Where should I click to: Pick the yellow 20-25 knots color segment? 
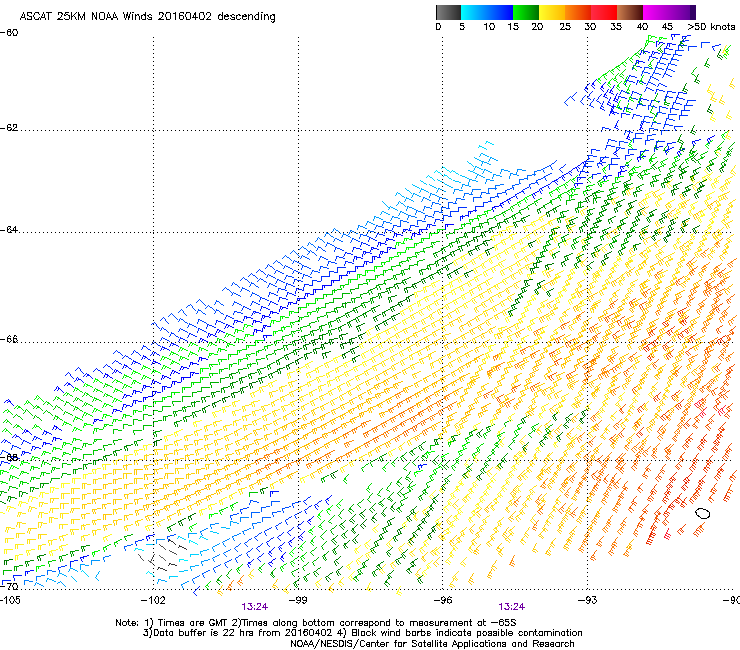[552, 12]
